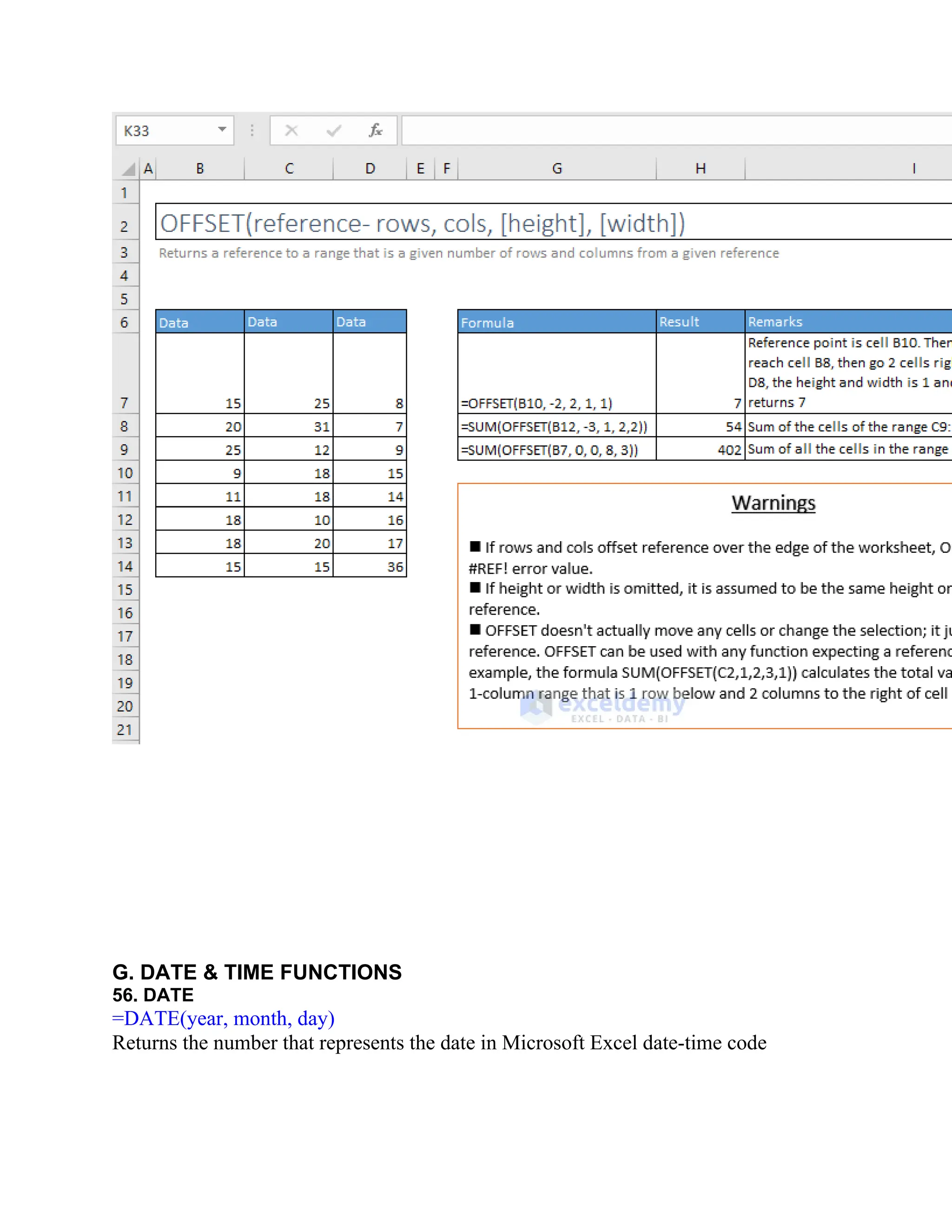
Task: Click the '56. DATE' subheading
Action: pos(153,994)
